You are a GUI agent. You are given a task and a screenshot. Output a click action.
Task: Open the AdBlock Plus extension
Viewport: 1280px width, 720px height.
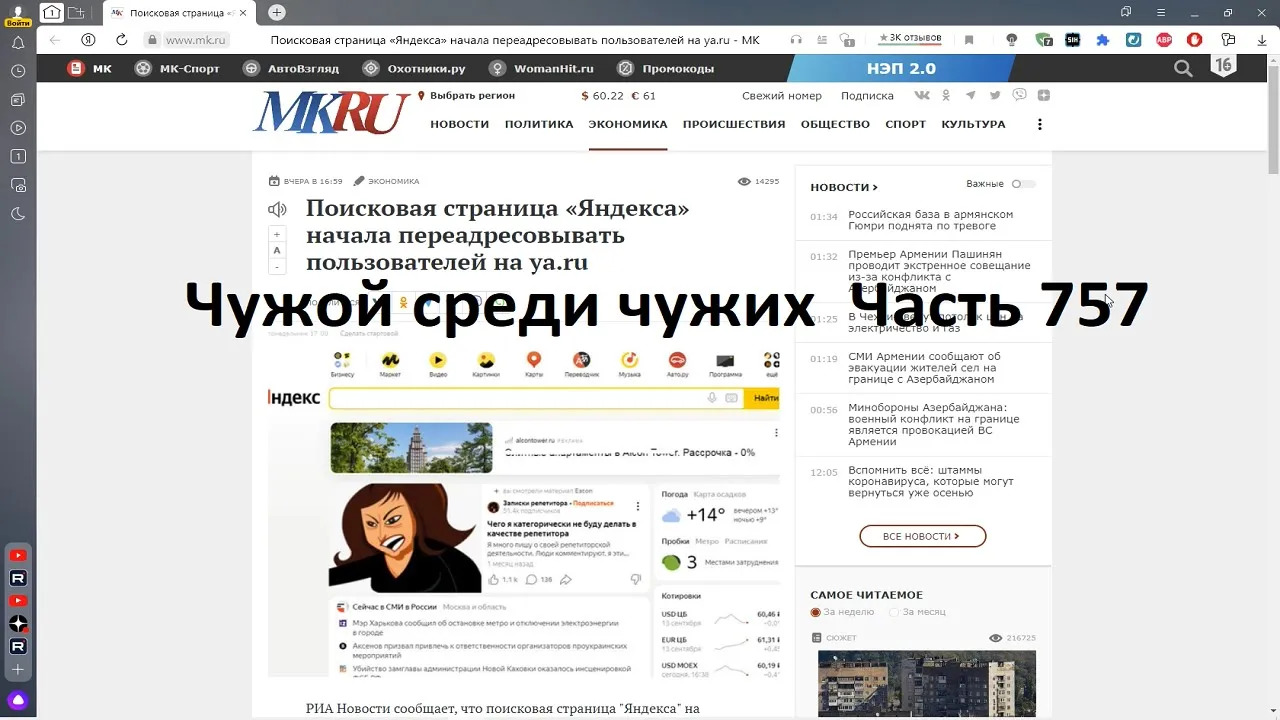pyautogui.click(x=1164, y=40)
